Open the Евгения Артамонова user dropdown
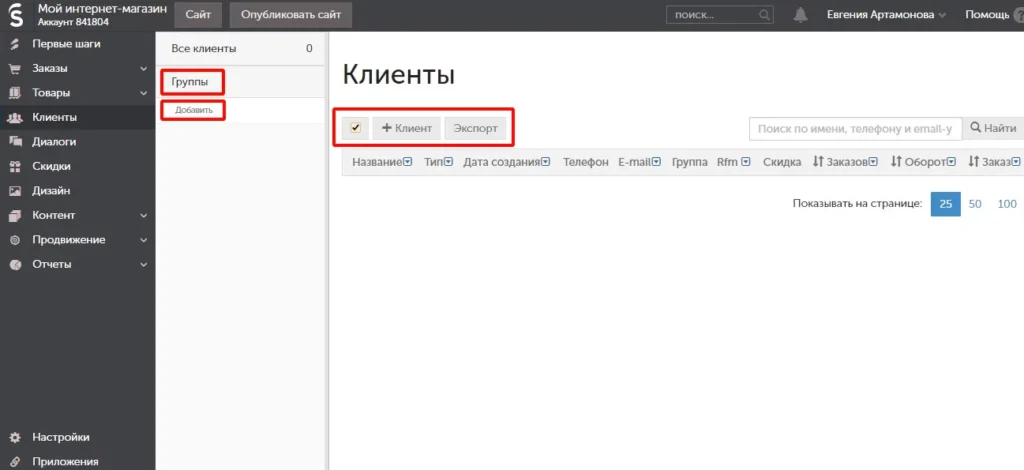Screen dimensions: 1024x470 [x=886, y=15]
